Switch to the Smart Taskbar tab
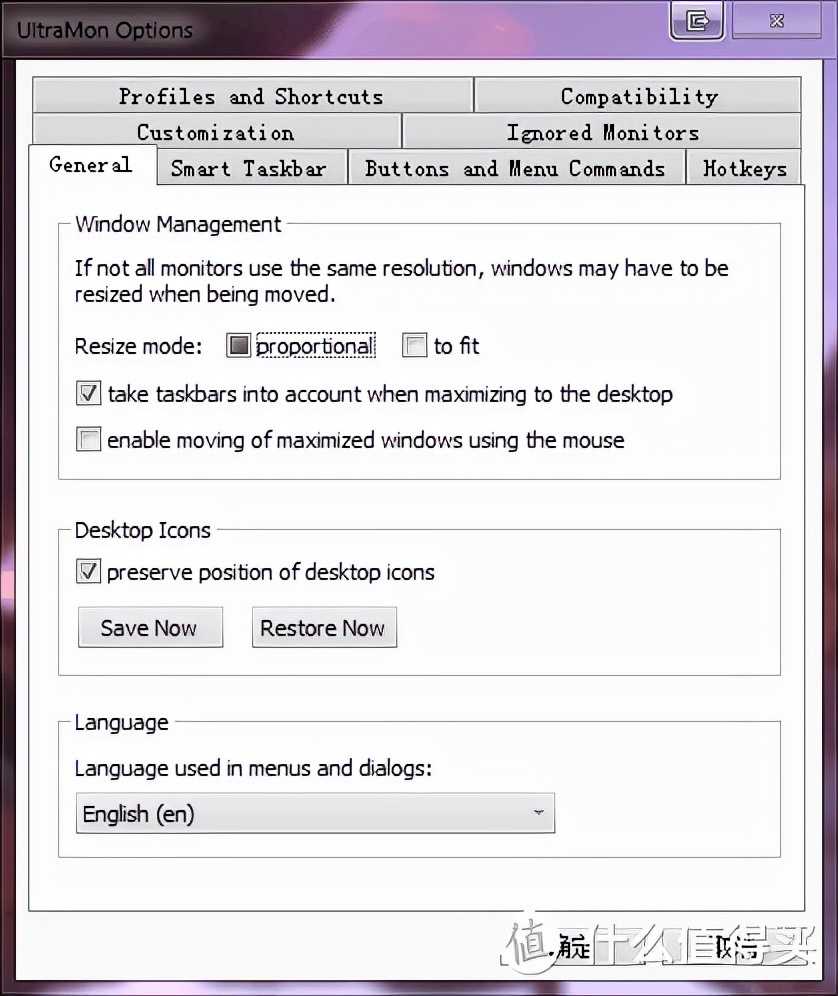The height and width of the screenshot is (996, 838). [x=250, y=168]
